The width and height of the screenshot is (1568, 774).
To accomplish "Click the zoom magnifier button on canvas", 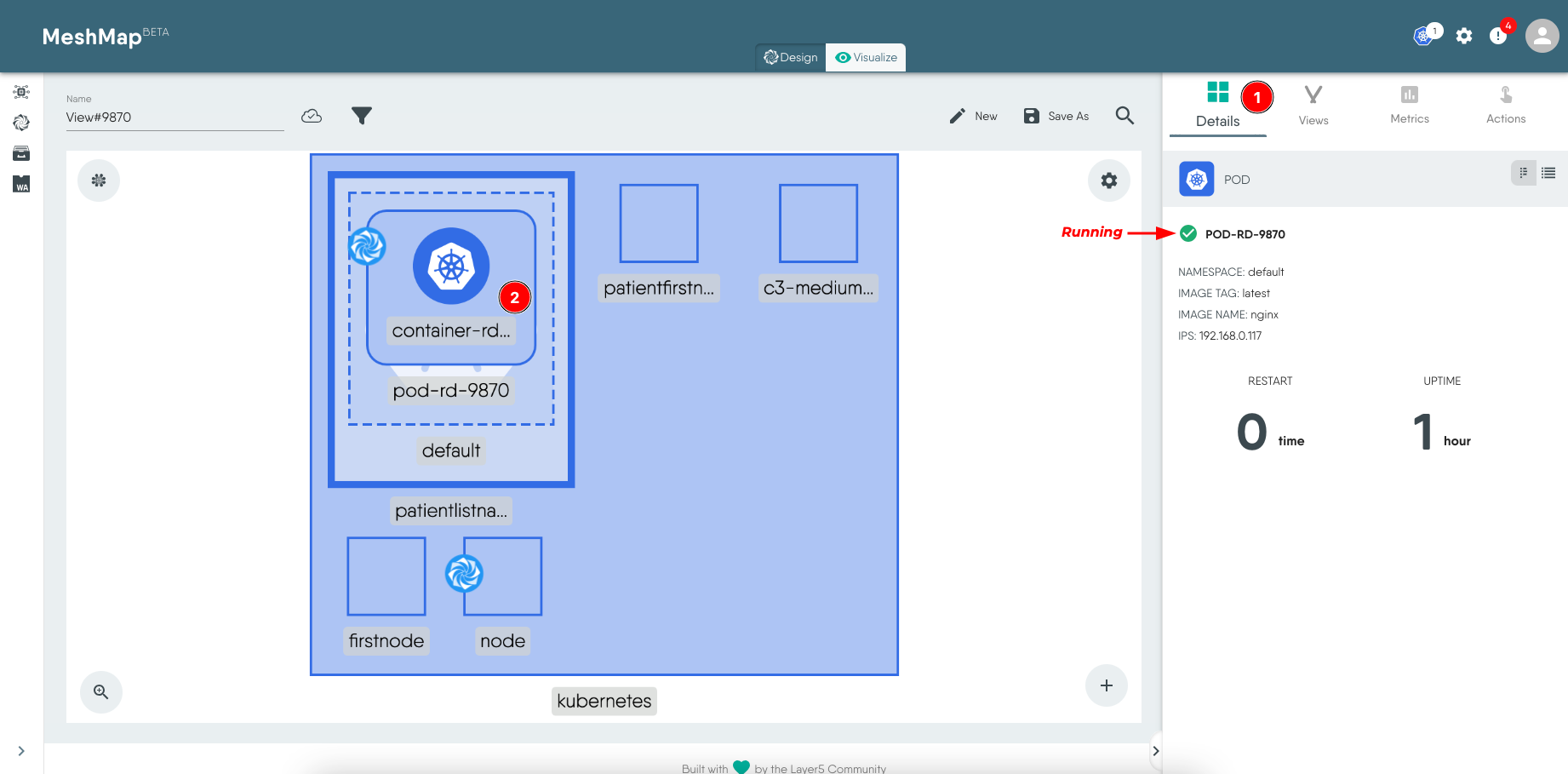I will [101, 691].
